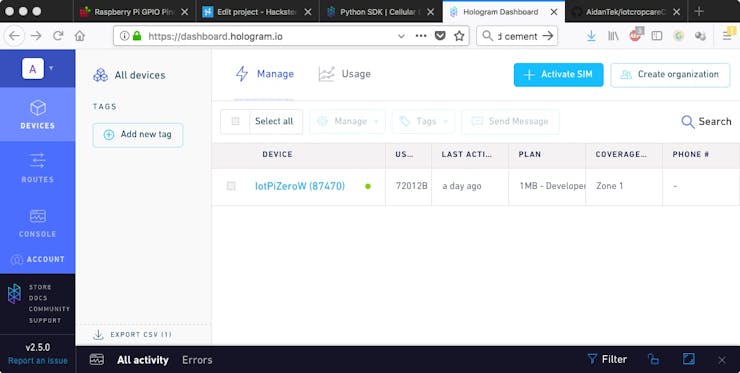Open the Tags dropdown in toolbar
740x373 pixels.
tap(423, 122)
